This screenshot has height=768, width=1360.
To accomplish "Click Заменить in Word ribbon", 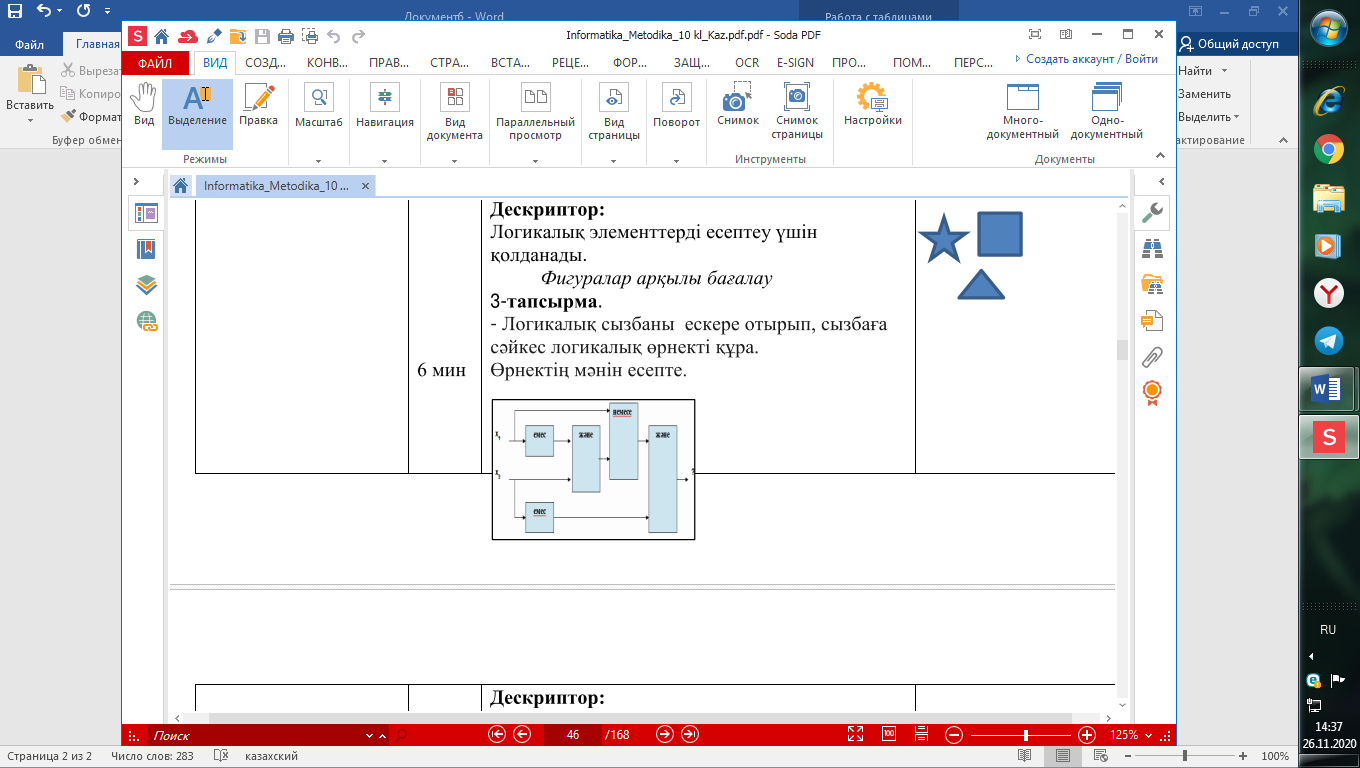I will pyautogui.click(x=1204, y=94).
